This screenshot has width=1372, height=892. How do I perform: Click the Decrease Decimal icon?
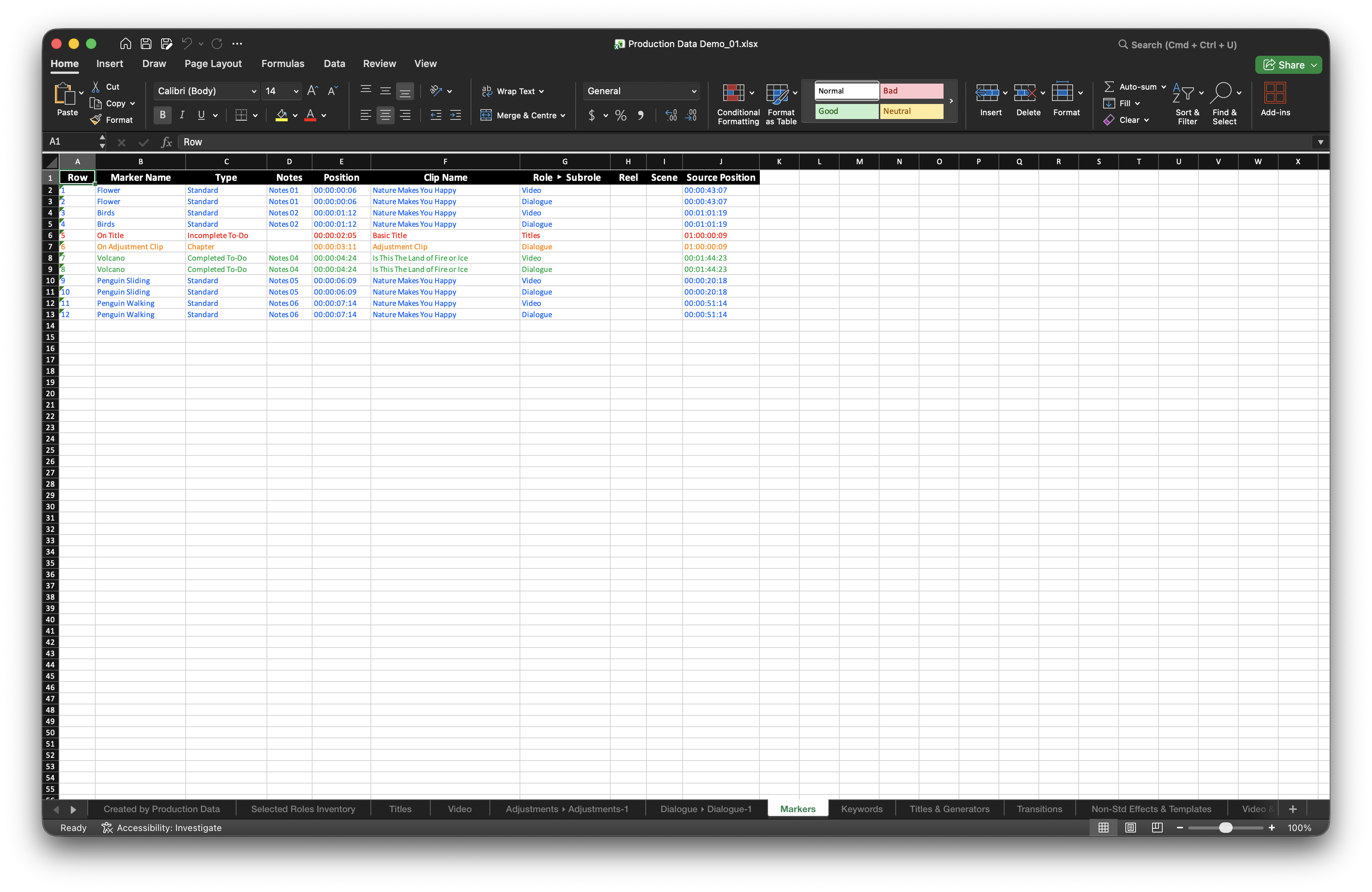pos(691,115)
